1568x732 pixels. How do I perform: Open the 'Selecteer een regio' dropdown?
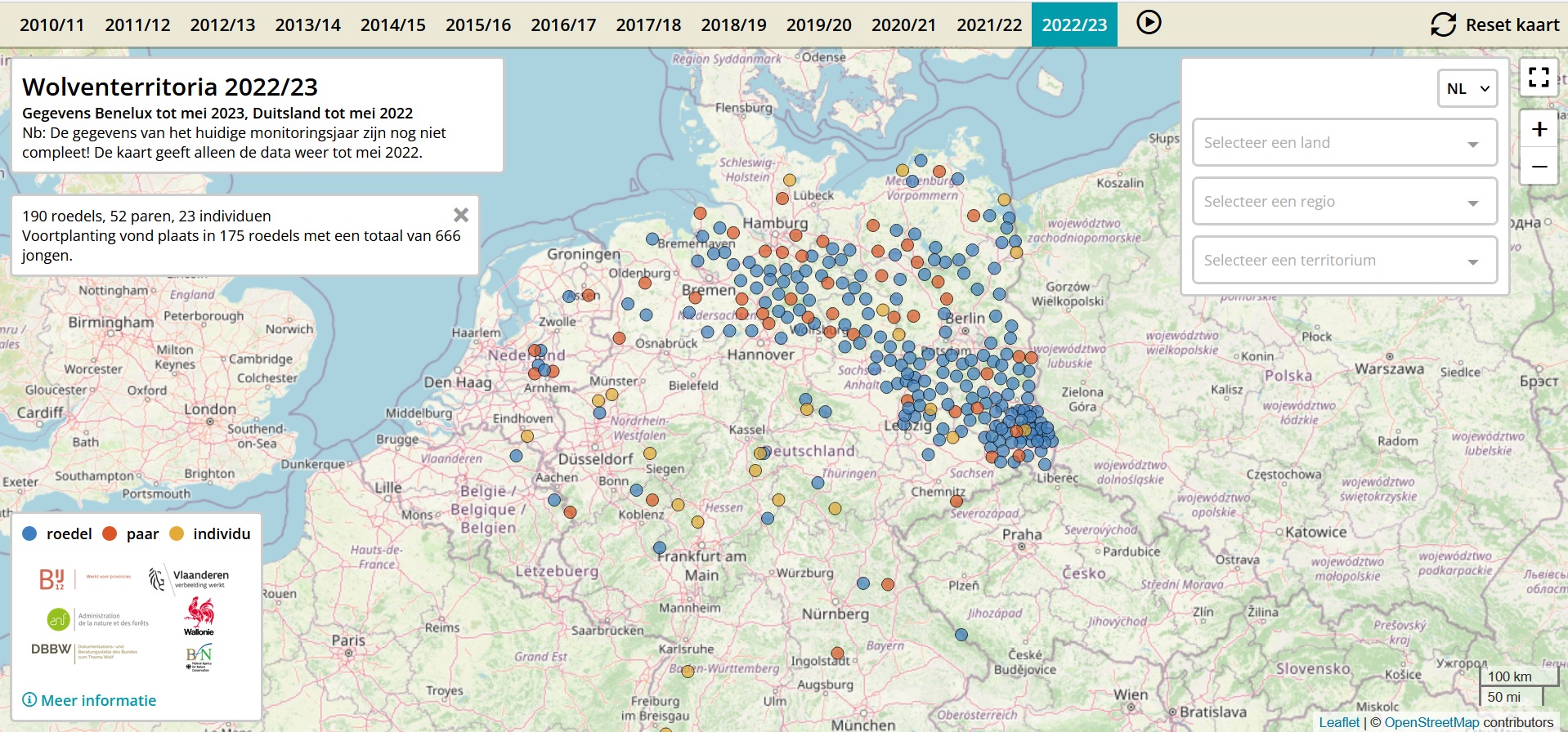pyautogui.click(x=1344, y=202)
